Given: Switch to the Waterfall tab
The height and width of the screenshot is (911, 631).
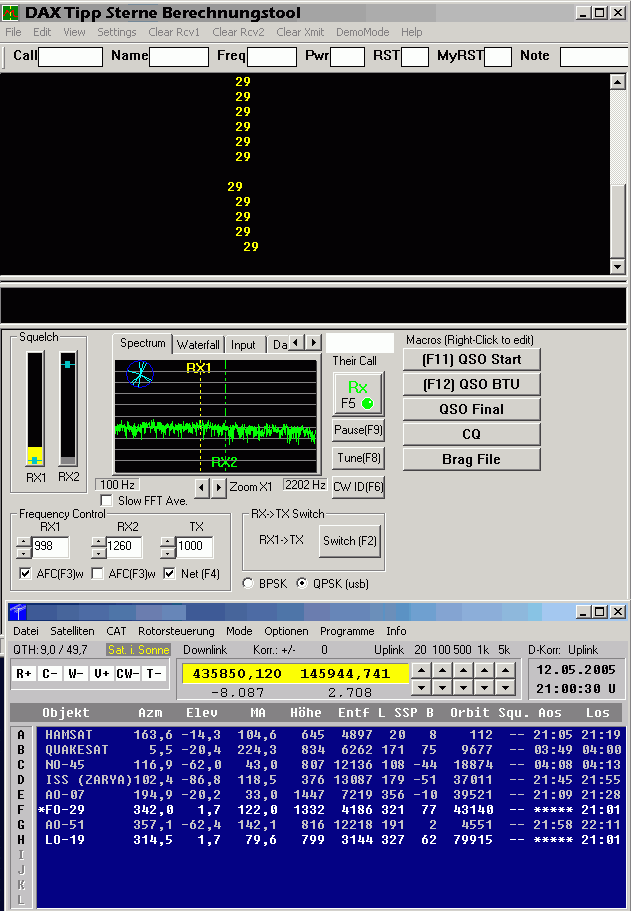Looking at the screenshot, I should (x=198, y=344).
